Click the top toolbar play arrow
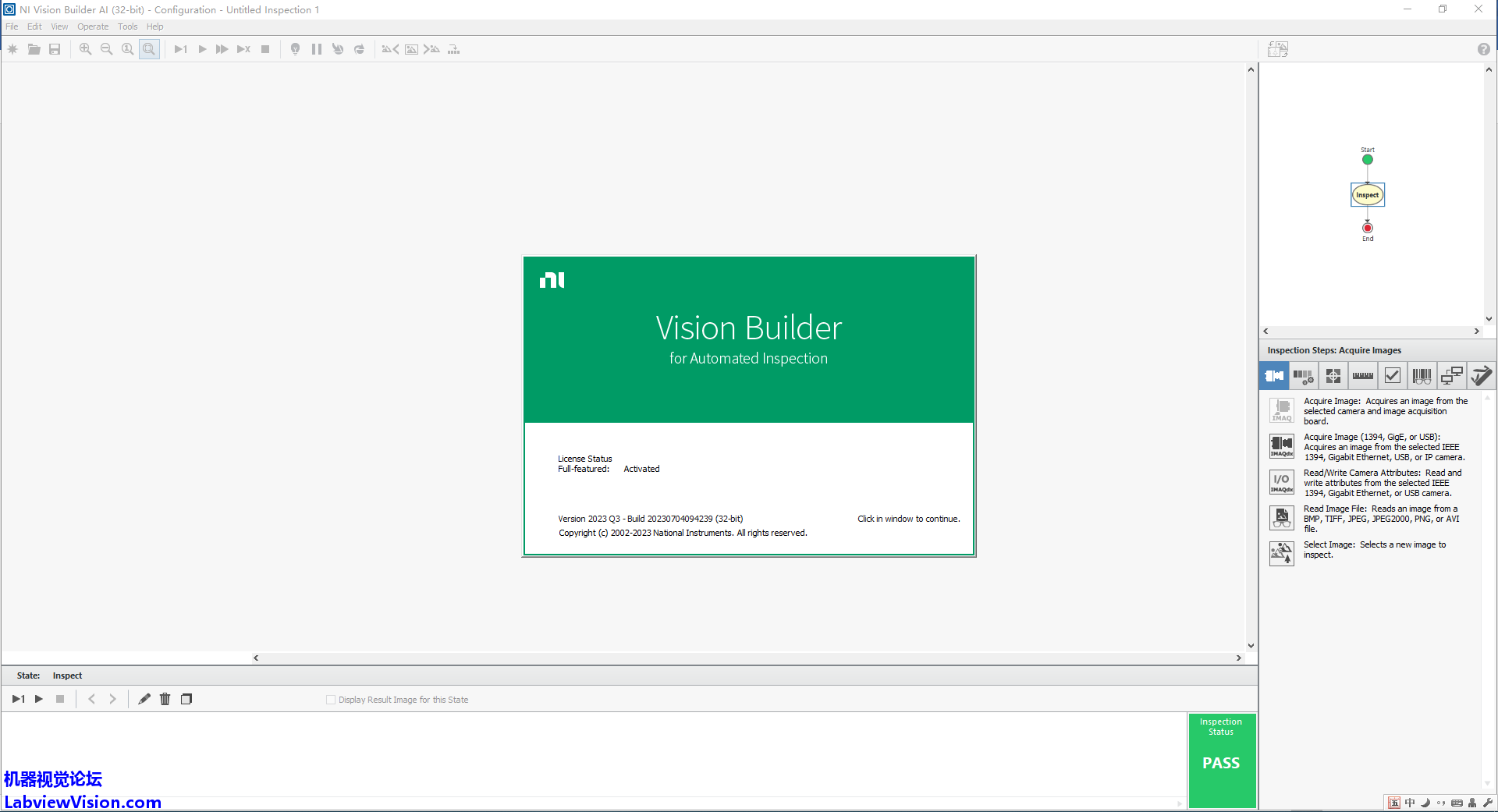 pos(202,49)
